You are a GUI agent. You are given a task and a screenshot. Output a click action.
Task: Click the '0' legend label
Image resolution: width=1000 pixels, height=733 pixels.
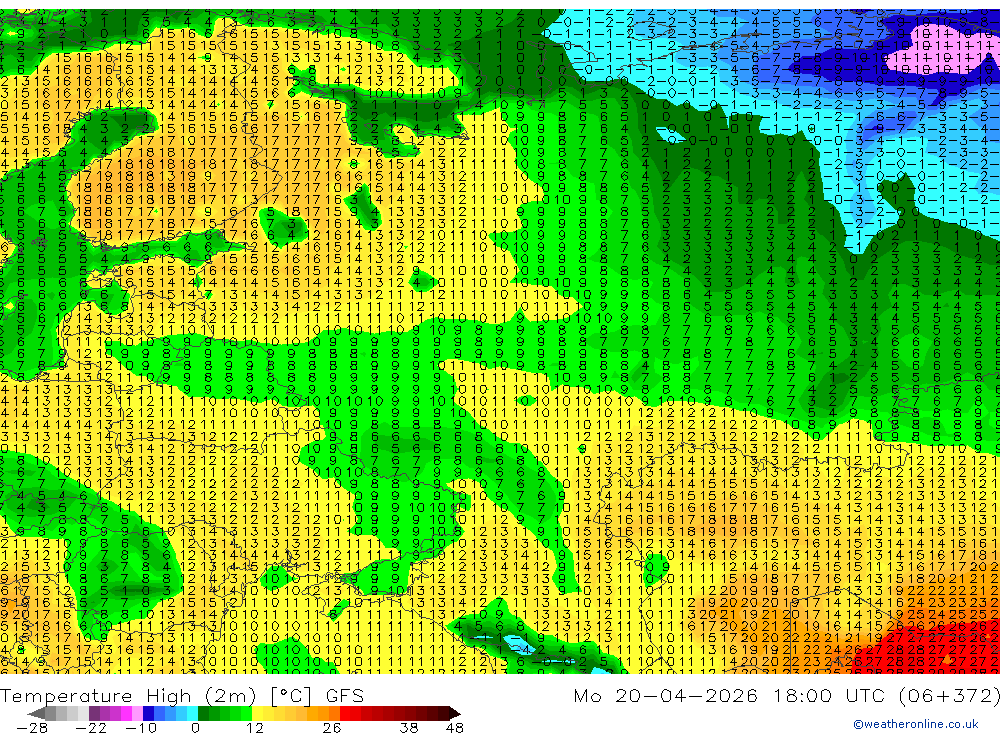(195, 727)
